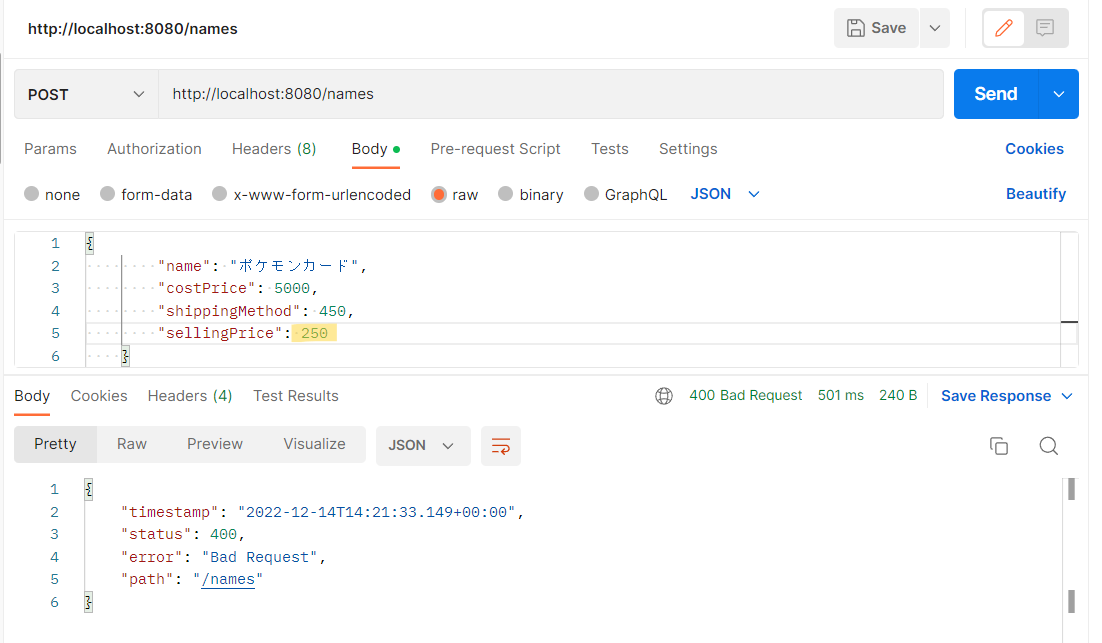Screen dimensions: 1102x643
Task: Open the response format JSON dropdown
Action: point(422,446)
